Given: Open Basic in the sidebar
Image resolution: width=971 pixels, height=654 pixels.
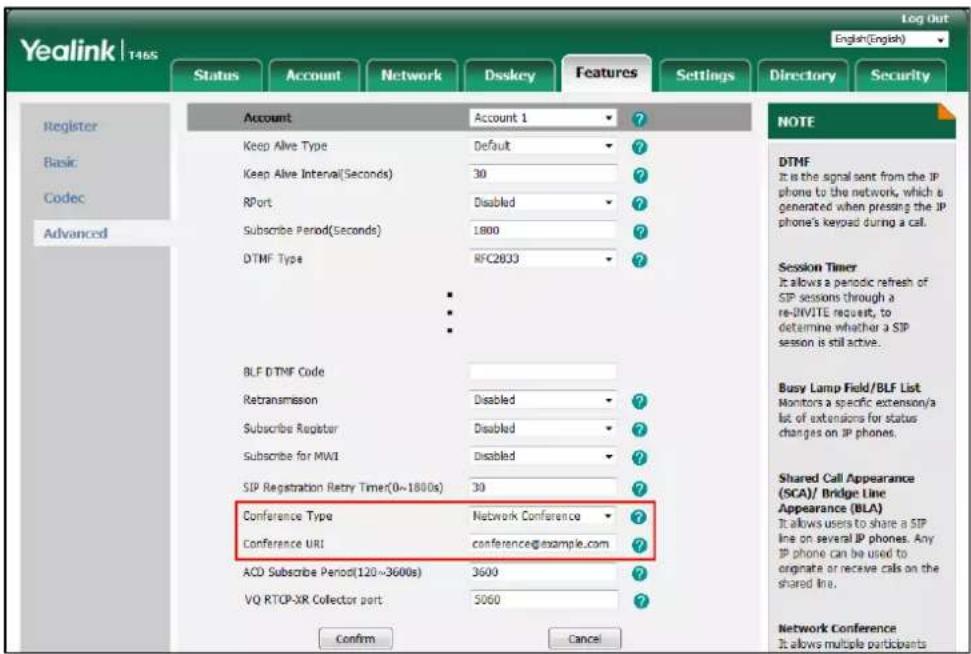Looking at the screenshot, I should point(60,162).
